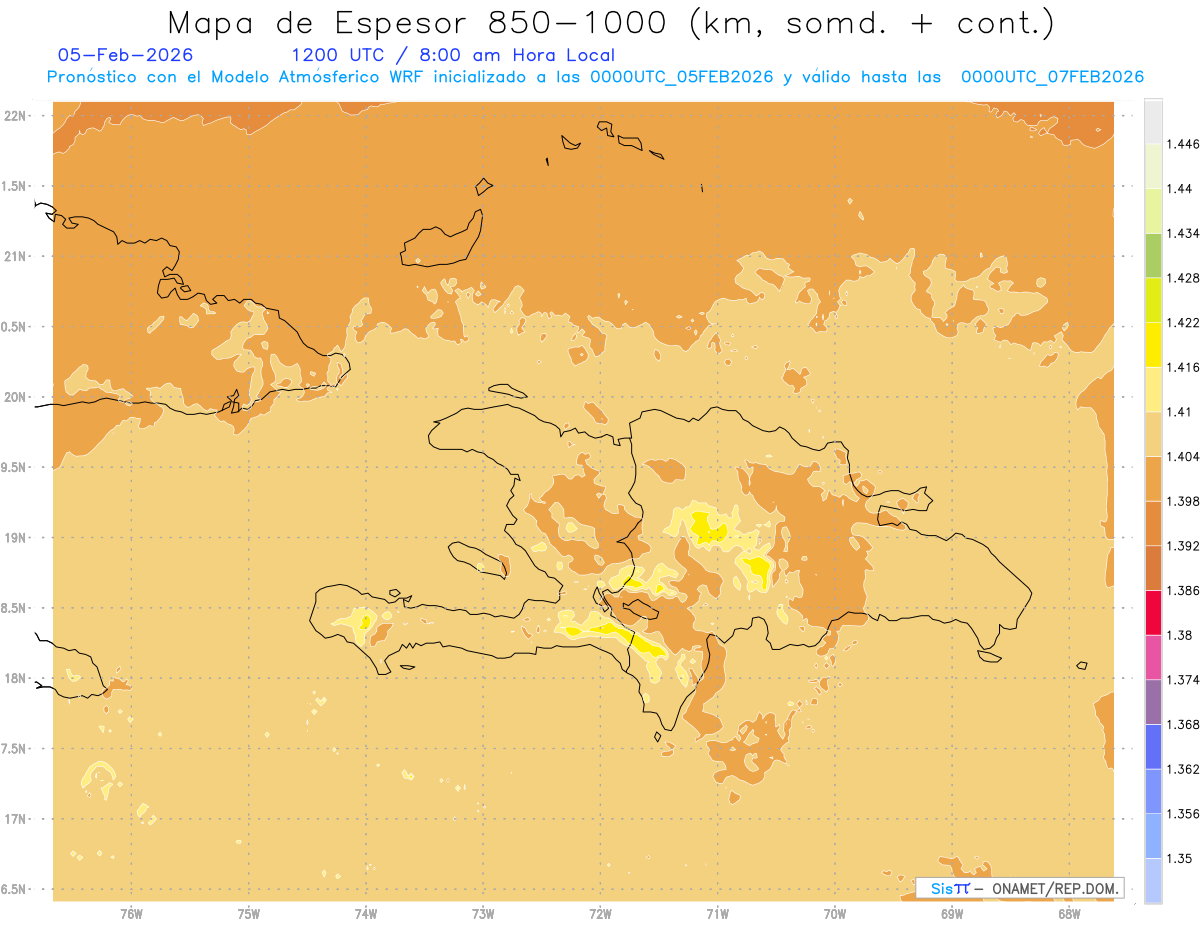Click the legend value '1.446'

1184,144
